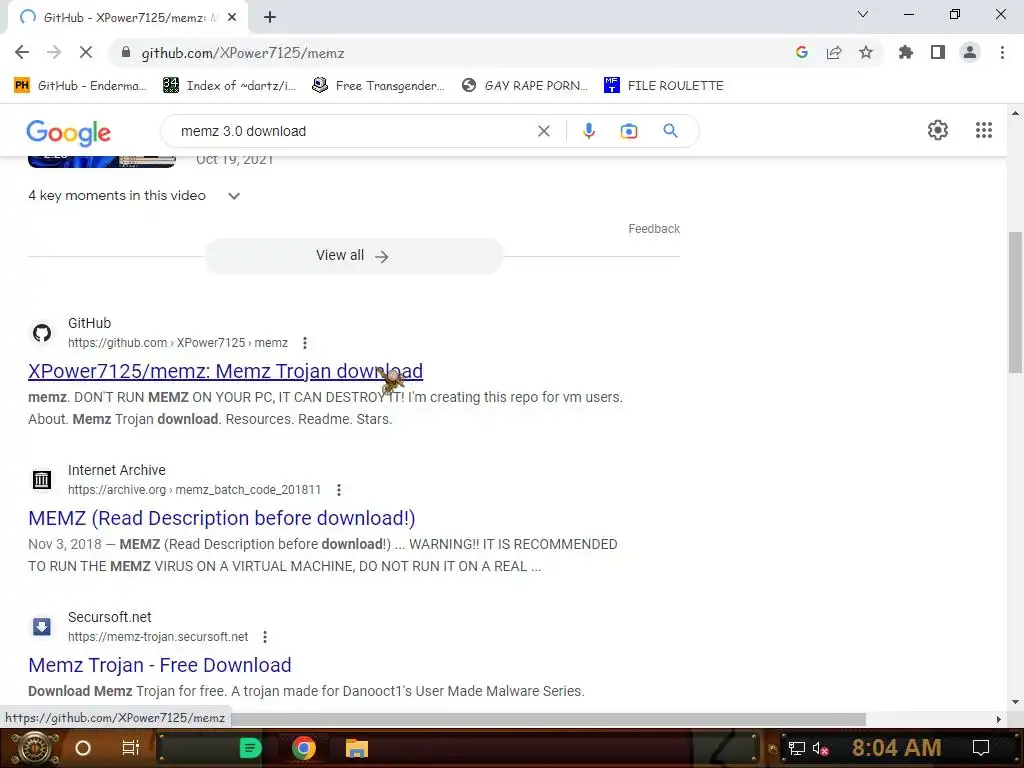Click the Securesoft.net favicon
The width and height of the screenshot is (1024, 768).
[x=42, y=627]
